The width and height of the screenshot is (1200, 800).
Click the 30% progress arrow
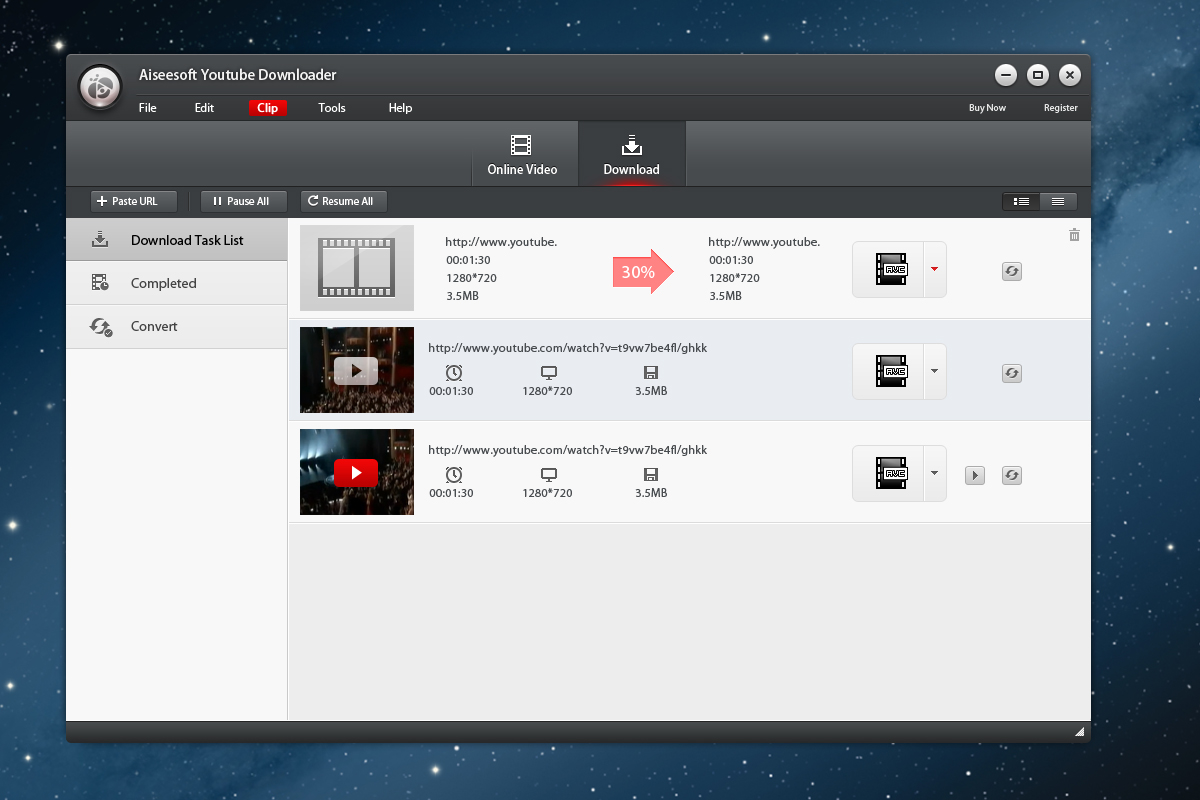tap(642, 270)
